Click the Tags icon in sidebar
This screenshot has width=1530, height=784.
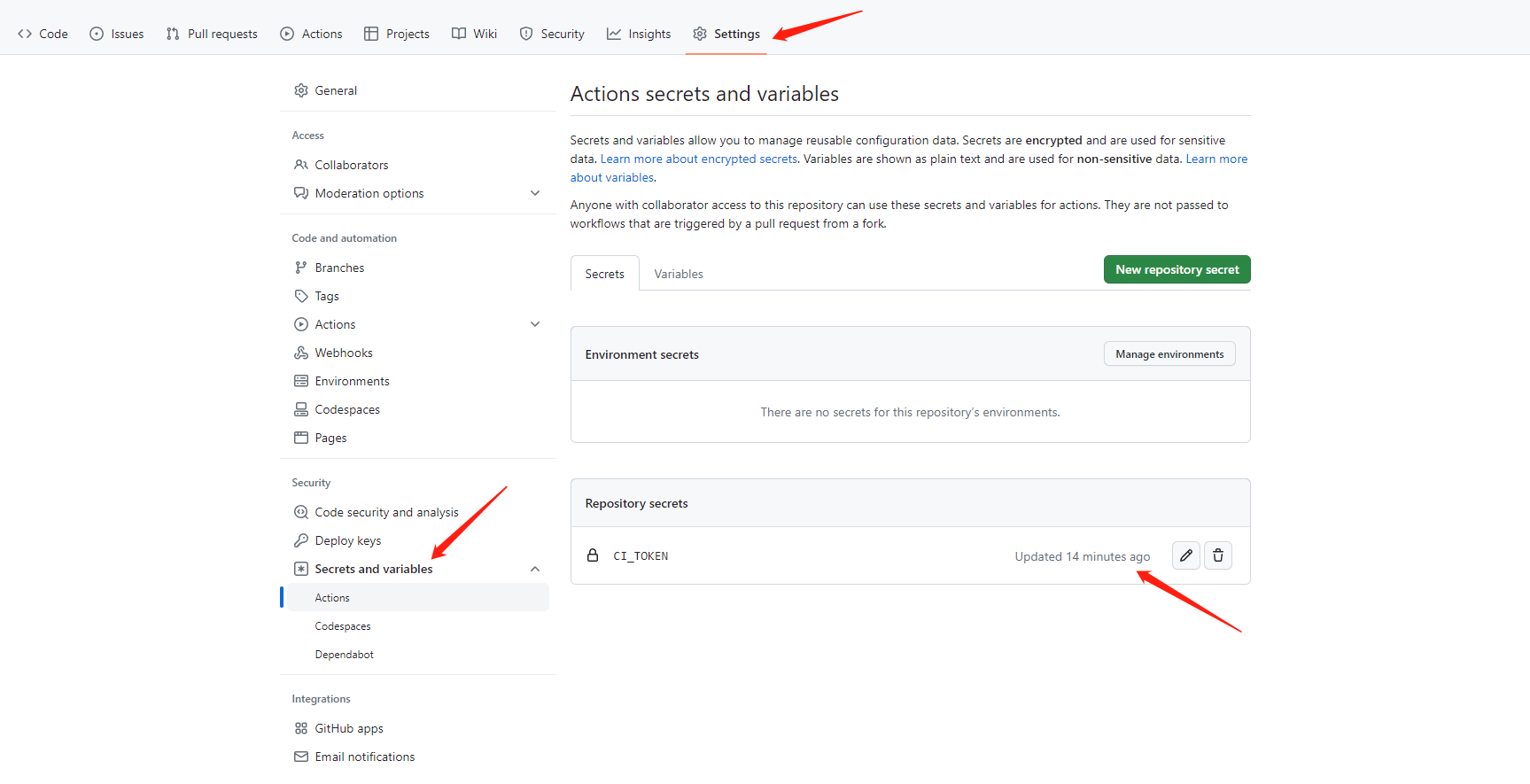click(x=301, y=296)
